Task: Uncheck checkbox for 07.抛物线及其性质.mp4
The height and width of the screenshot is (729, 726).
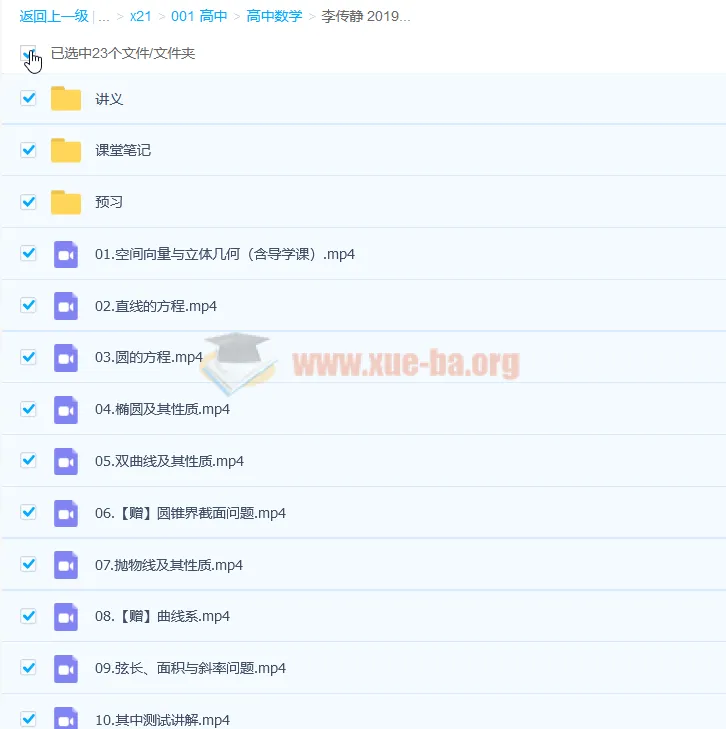Action: click(28, 564)
